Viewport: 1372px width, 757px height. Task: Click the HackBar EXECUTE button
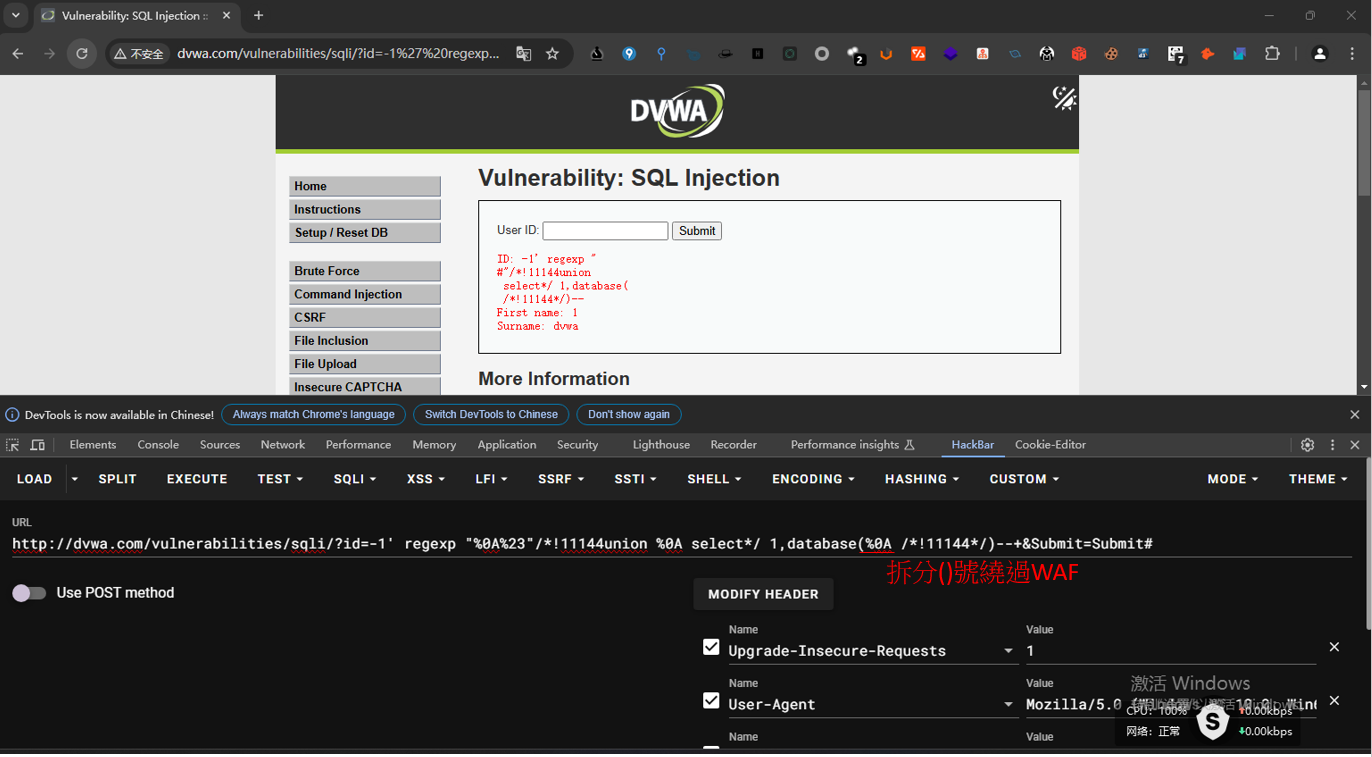click(197, 479)
